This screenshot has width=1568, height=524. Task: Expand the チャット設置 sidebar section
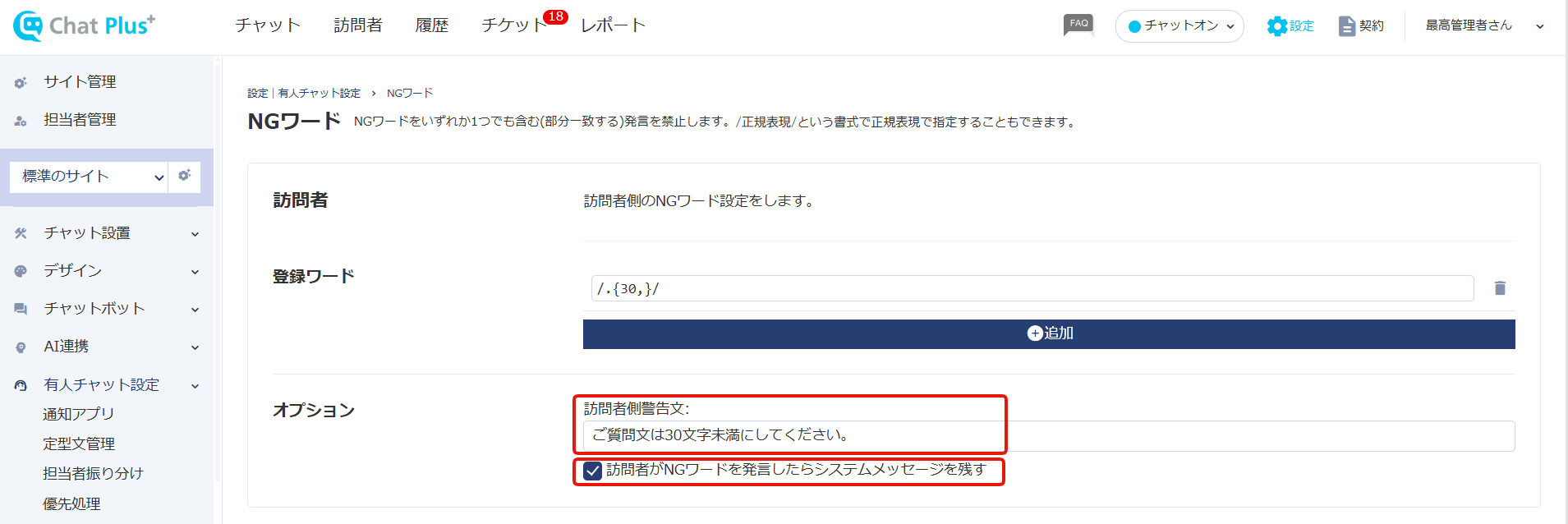point(107,233)
